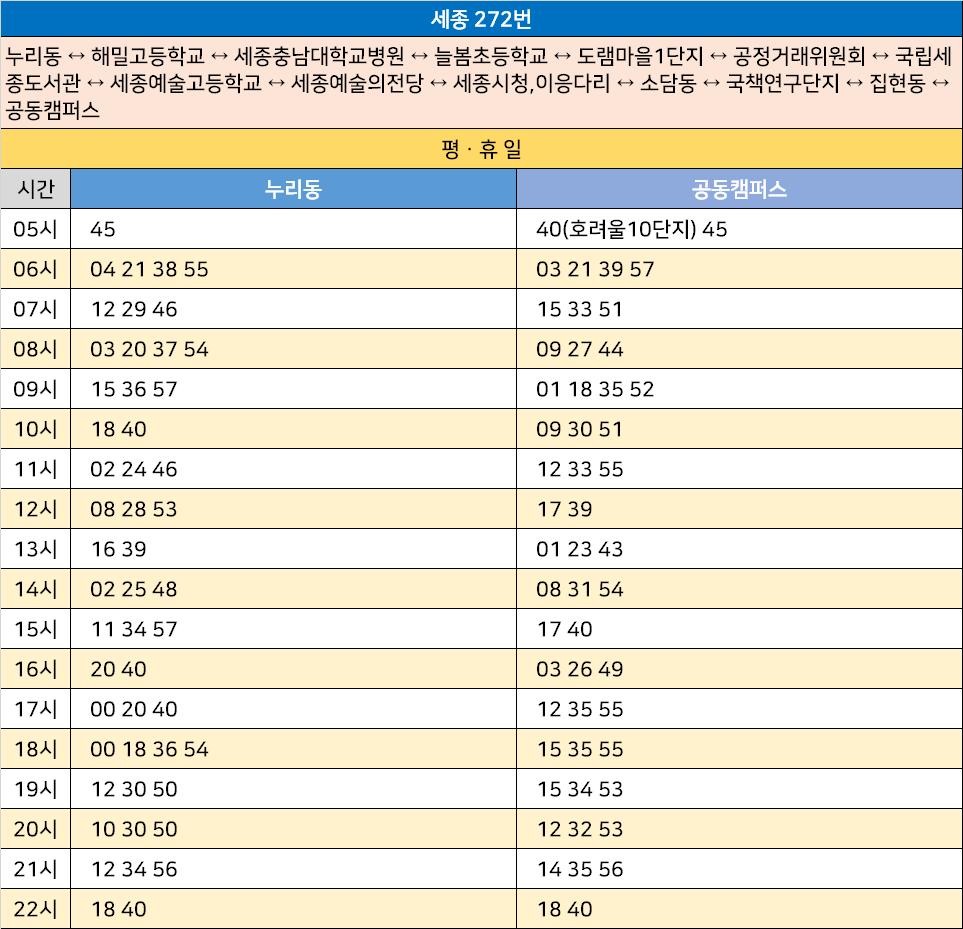Select the 02 25 48 cell

pyautogui.click(x=294, y=589)
